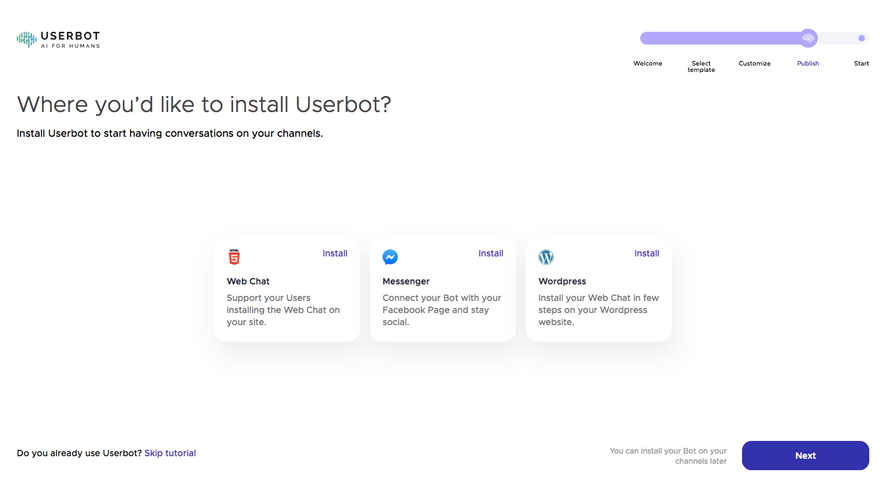Click the Next button
This screenshot has width=885, height=502.
tap(805, 456)
